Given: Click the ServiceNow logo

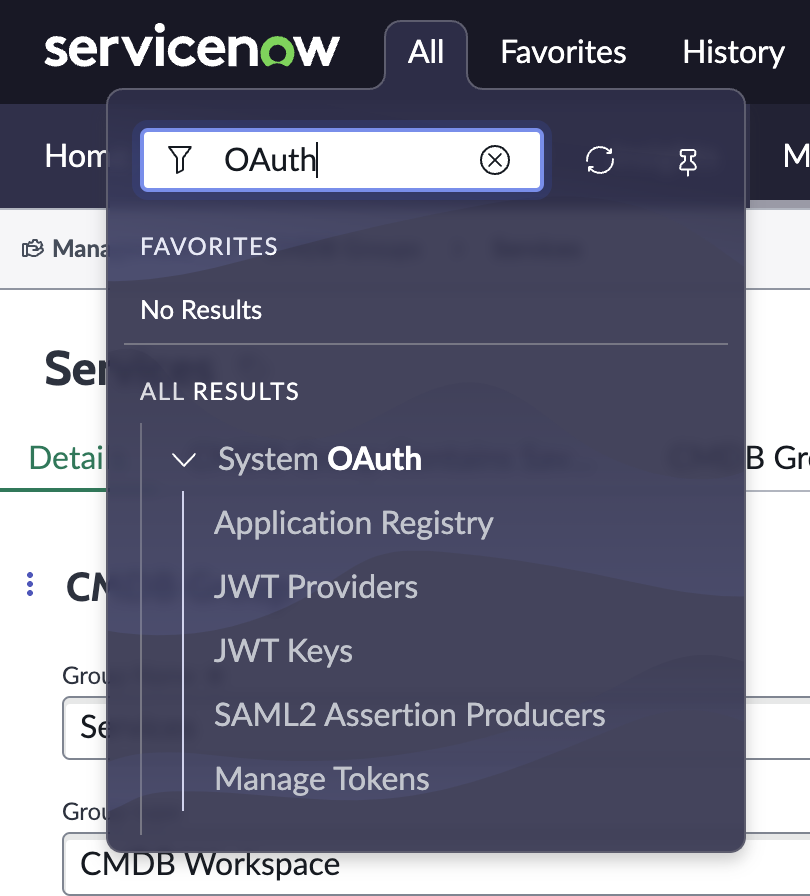Looking at the screenshot, I should [192, 46].
